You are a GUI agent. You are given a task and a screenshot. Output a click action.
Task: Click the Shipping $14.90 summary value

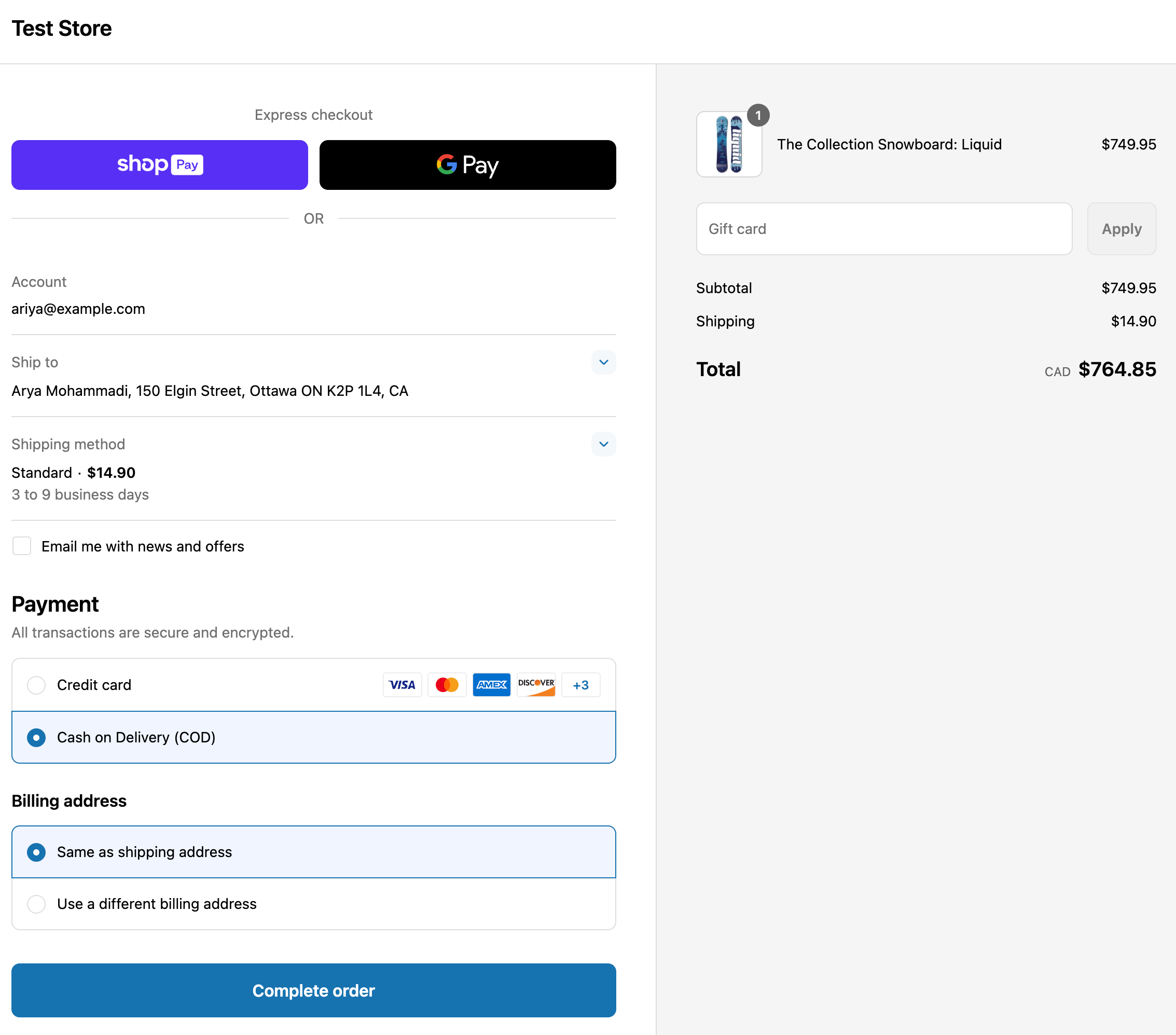click(1132, 321)
